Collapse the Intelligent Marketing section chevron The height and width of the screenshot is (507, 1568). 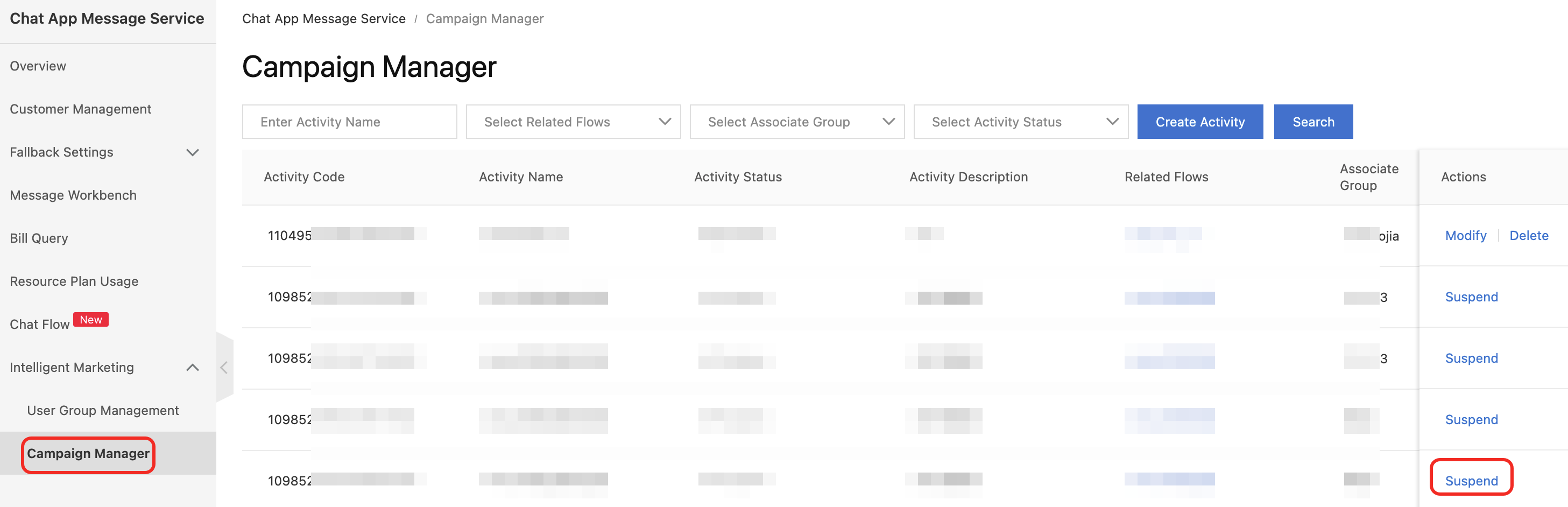pos(192,367)
